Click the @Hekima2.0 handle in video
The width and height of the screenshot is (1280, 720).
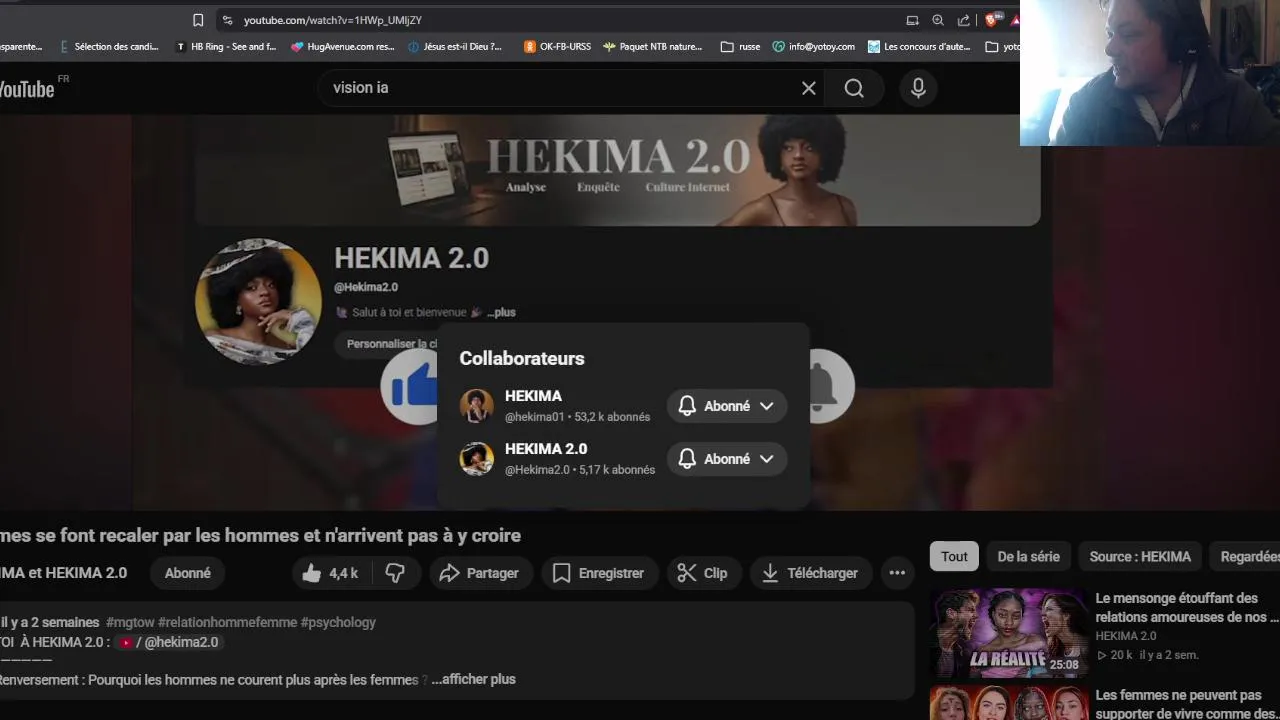(366, 287)
